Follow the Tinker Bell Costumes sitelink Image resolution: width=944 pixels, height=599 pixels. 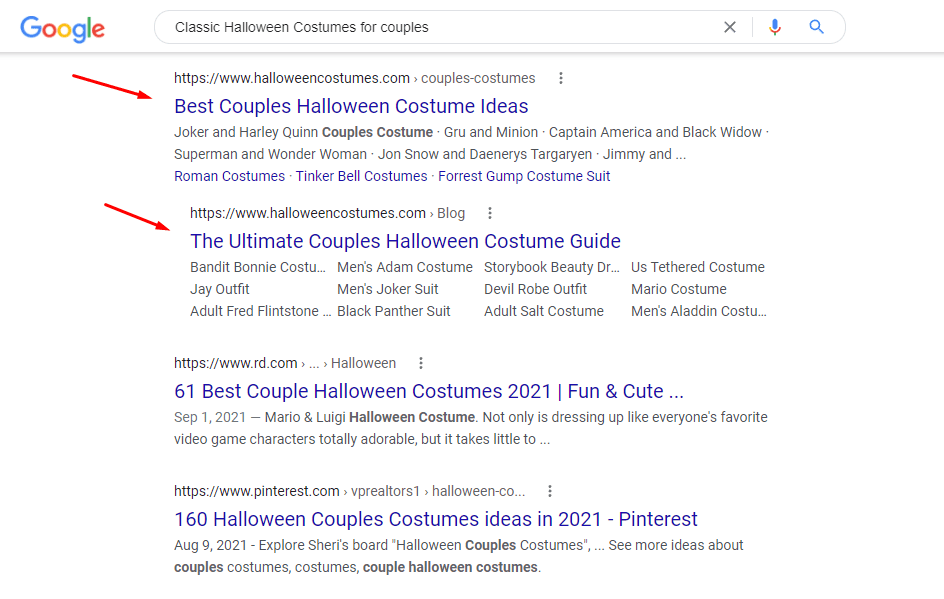[361, 176]
